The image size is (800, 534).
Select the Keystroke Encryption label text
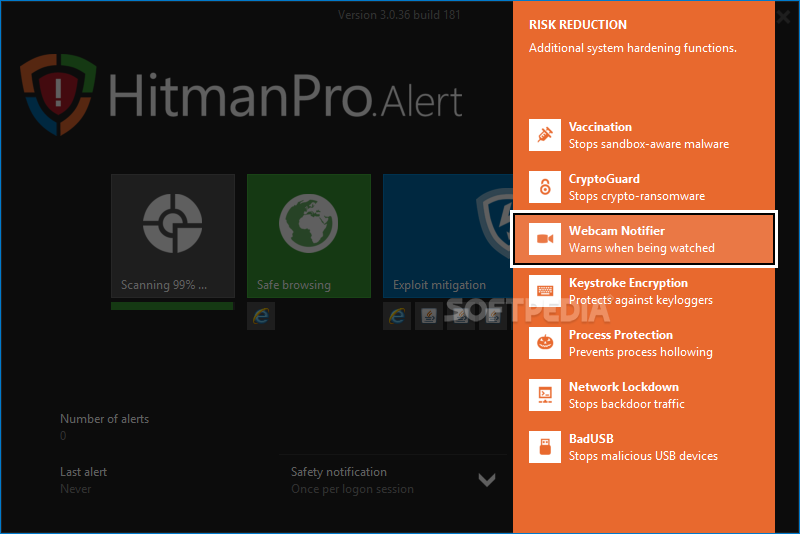[x=628, y=283]
